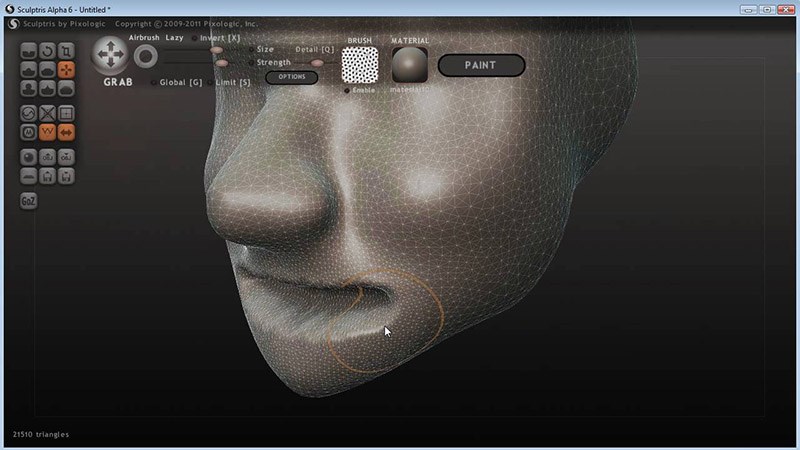
Task: Open the Material sphere thumbnail
Action: 409,65
